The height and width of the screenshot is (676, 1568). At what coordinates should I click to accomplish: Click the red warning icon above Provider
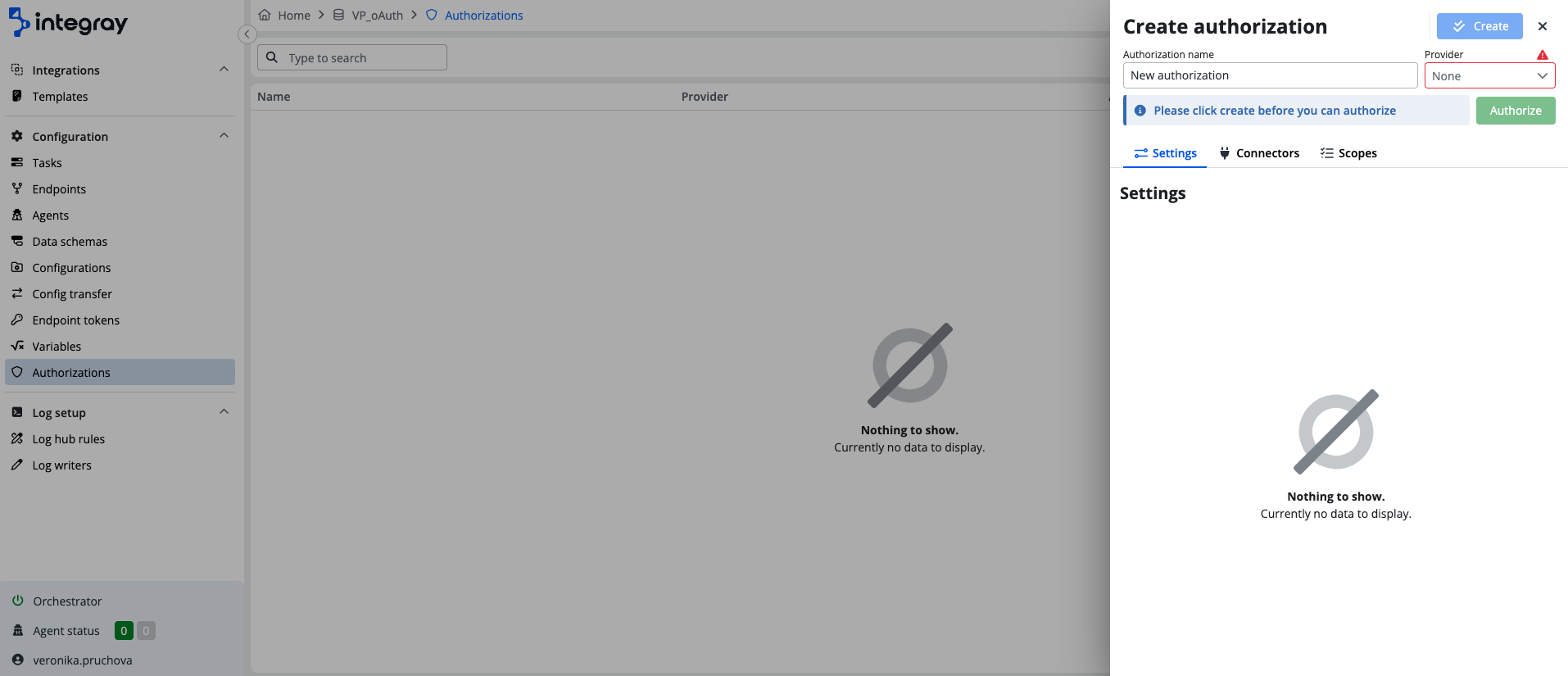pos(1543,55)
